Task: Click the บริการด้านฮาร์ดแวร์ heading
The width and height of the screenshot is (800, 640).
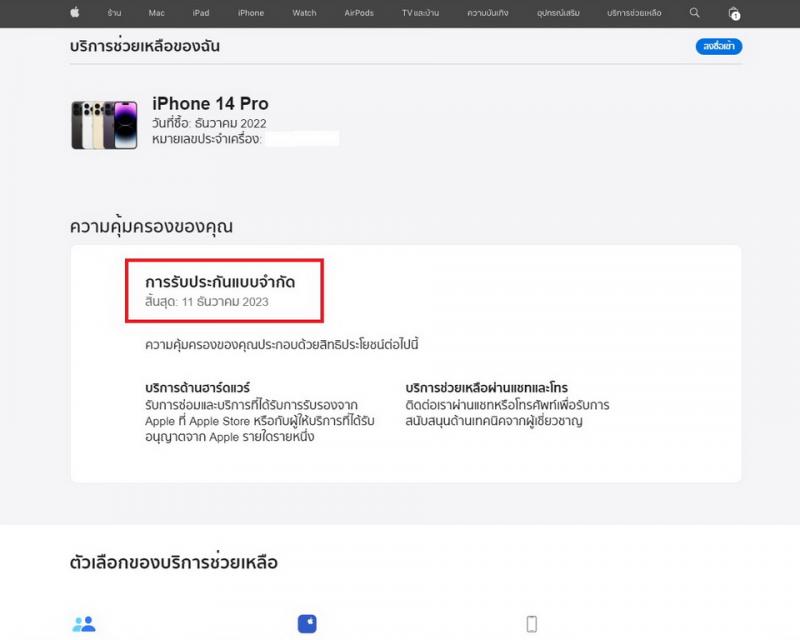Action: click(x=197, y=387)
